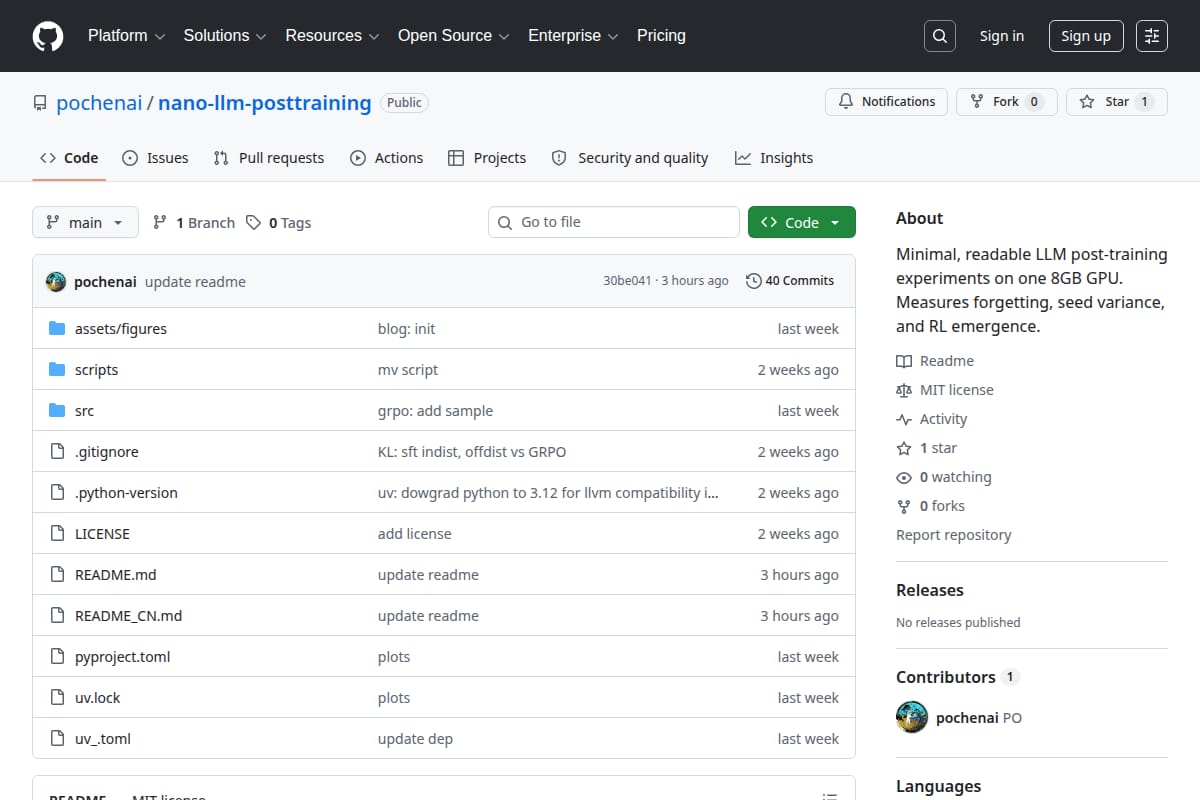The image size is (1200, 800).
Task: Click commit hash 30be041
Action: click(627, 281)
